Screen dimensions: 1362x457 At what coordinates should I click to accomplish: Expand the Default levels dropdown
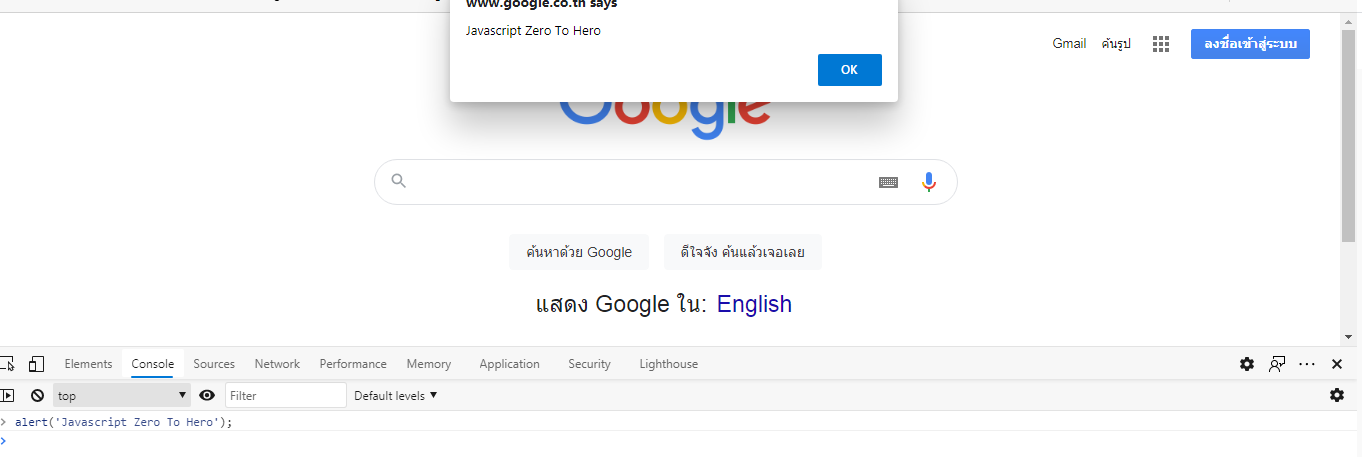(396, 396)
